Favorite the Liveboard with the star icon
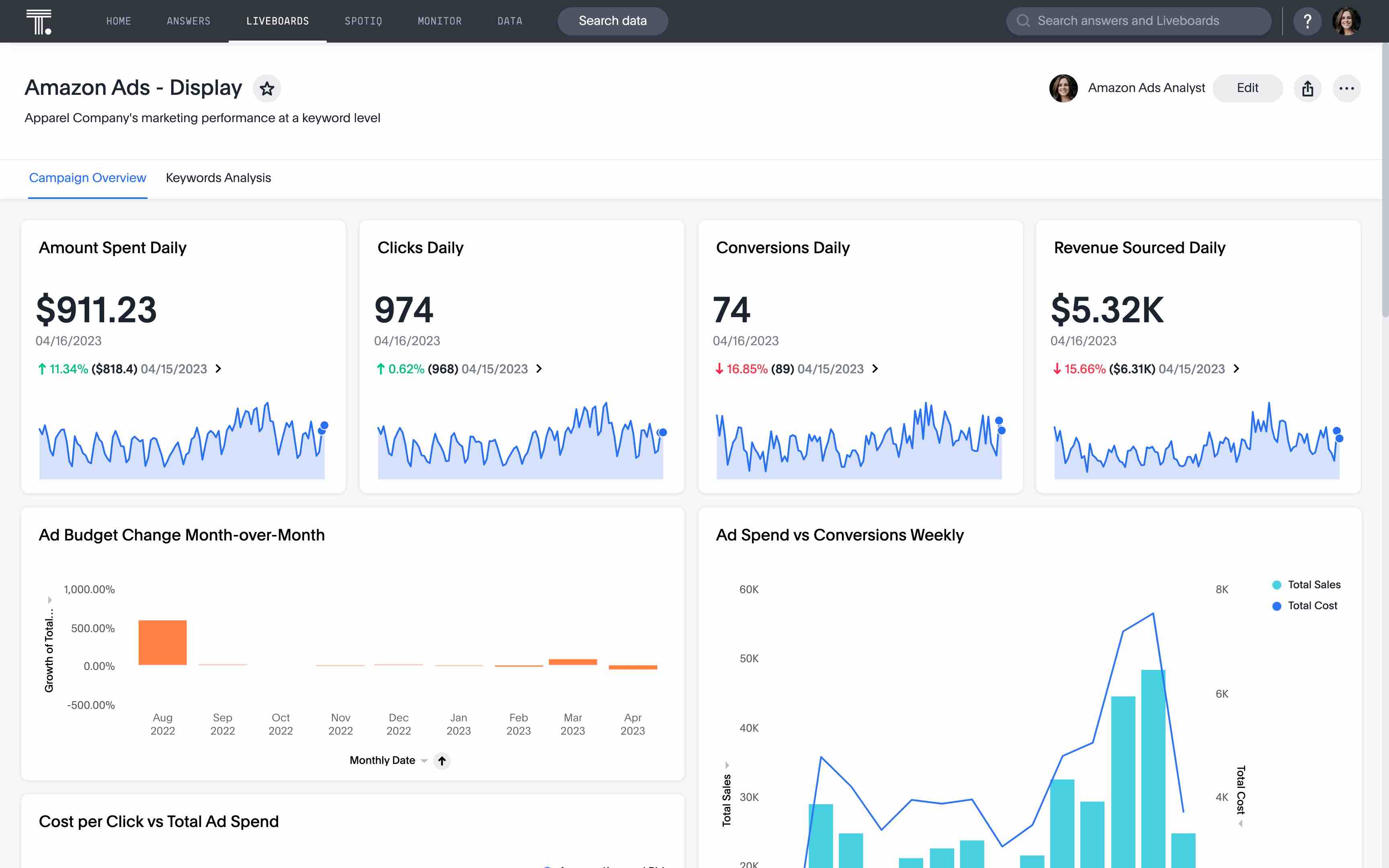Image resolution: width=1389 pixels, height=868 pixels. pyautogui.click(x=267, y=88)
